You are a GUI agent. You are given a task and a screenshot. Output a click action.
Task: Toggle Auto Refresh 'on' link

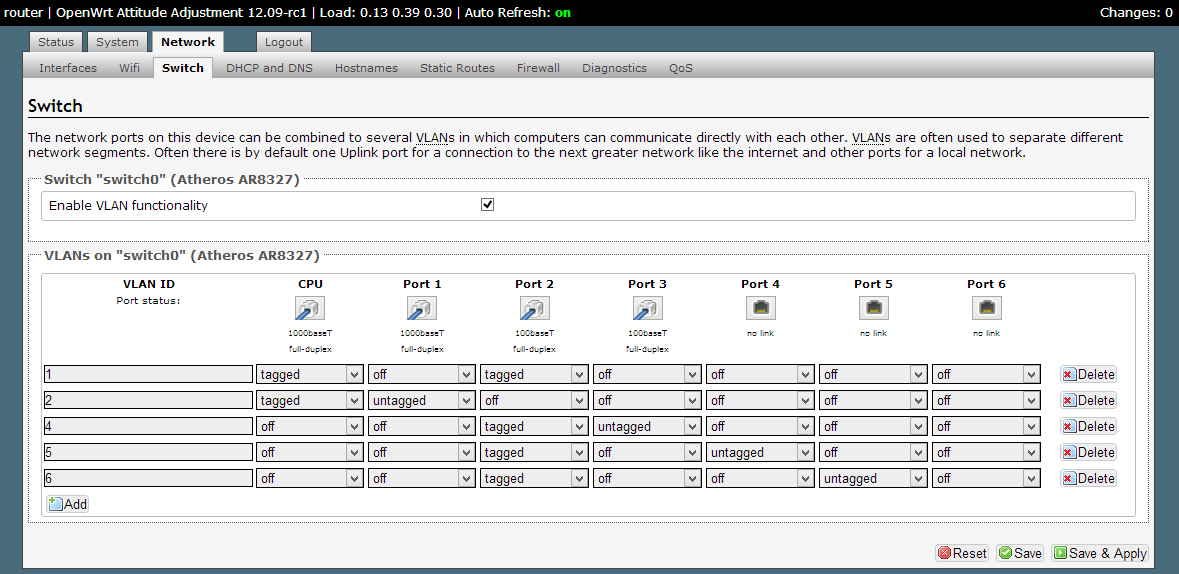click(562, 12)
